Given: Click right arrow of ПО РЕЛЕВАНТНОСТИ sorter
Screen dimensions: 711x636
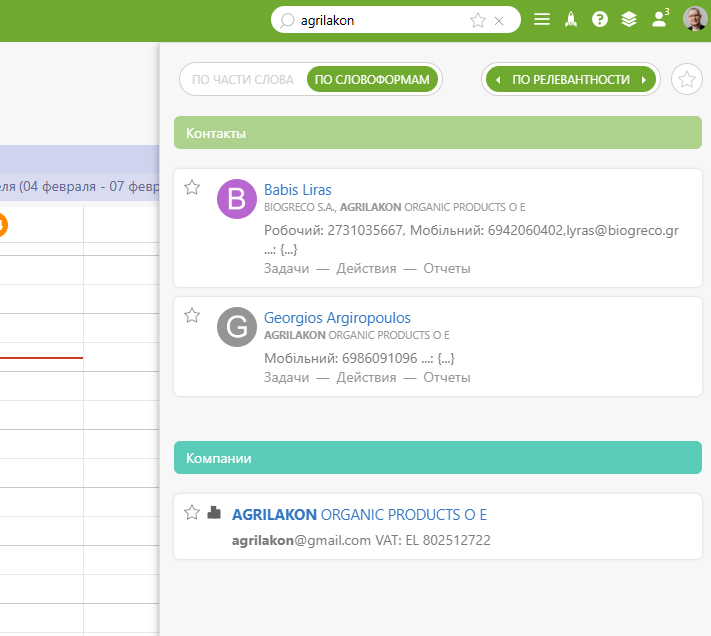Looking at the screenshot, I should pyautogui.click(x=643, y=80).
